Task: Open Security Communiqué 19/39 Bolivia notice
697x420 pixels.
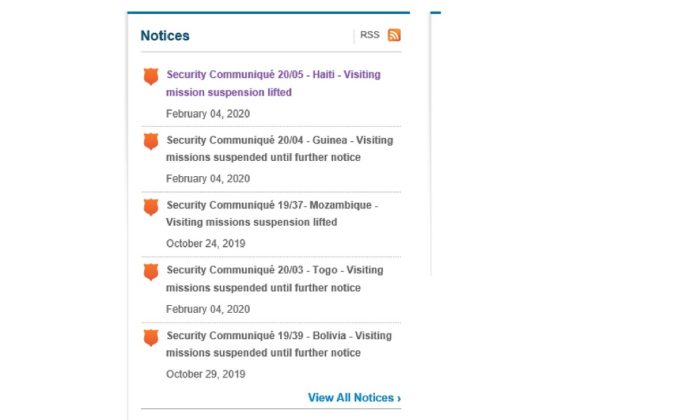Action: click(279, 344)
